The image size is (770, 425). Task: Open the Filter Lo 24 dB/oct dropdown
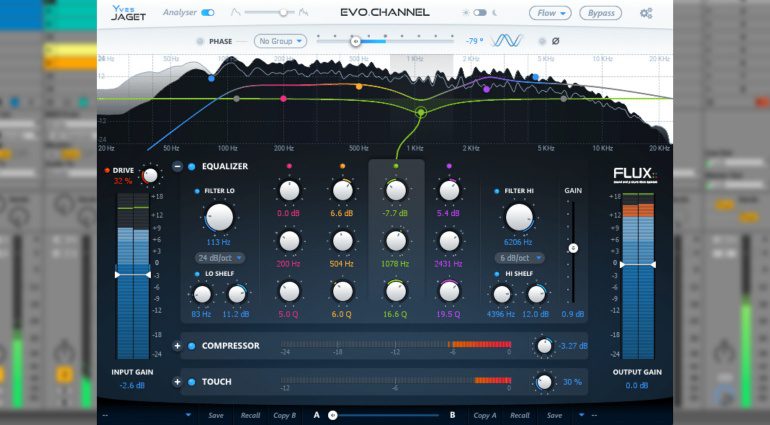[219, 257]
